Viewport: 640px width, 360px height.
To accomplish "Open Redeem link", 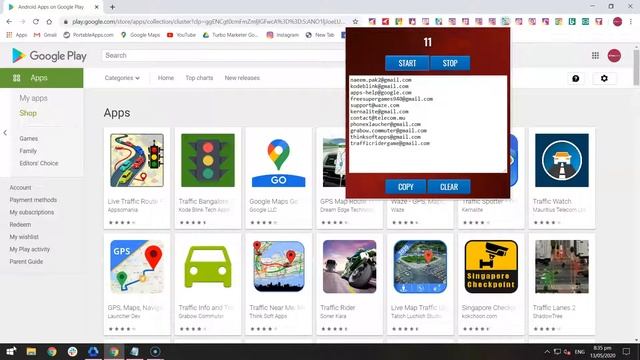I will [20, 224].
